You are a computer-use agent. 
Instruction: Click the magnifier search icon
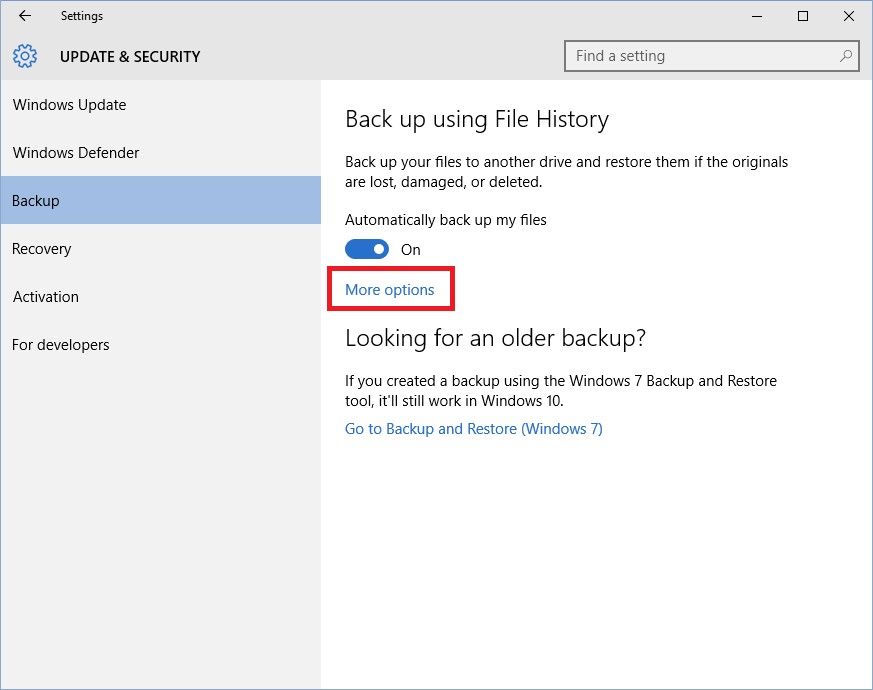[x=846, y=56]
